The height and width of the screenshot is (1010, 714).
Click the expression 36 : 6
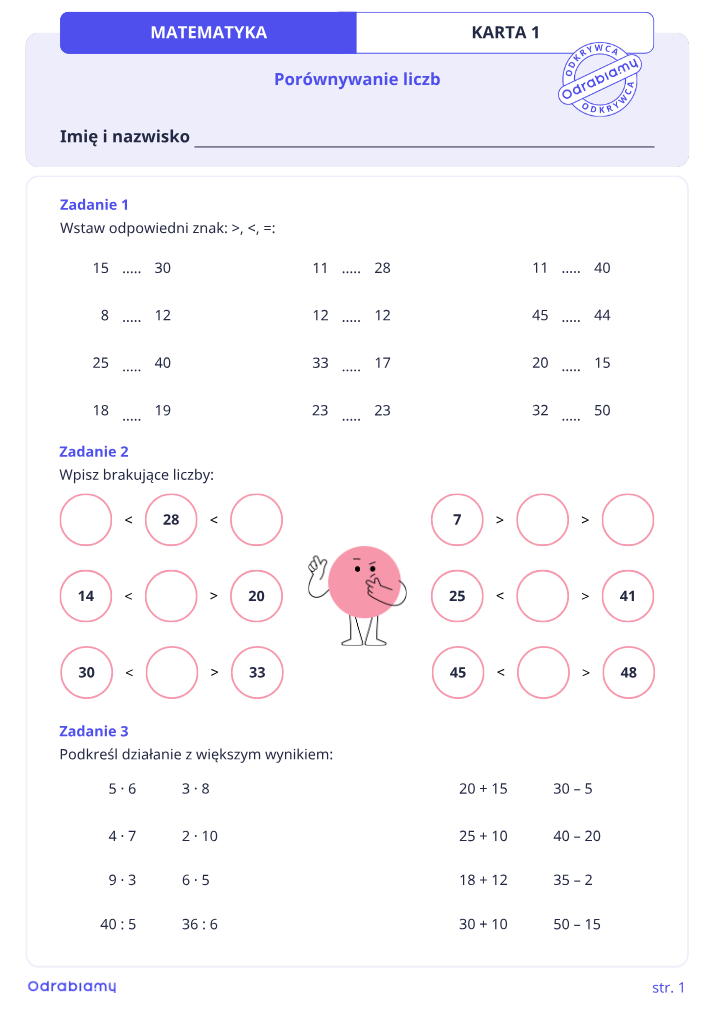[200, 924]
